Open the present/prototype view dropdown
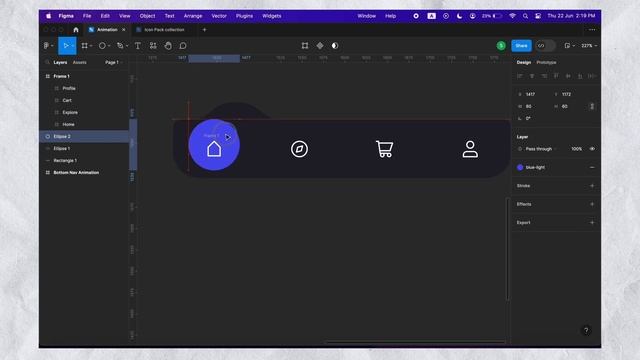 point(569,46)
